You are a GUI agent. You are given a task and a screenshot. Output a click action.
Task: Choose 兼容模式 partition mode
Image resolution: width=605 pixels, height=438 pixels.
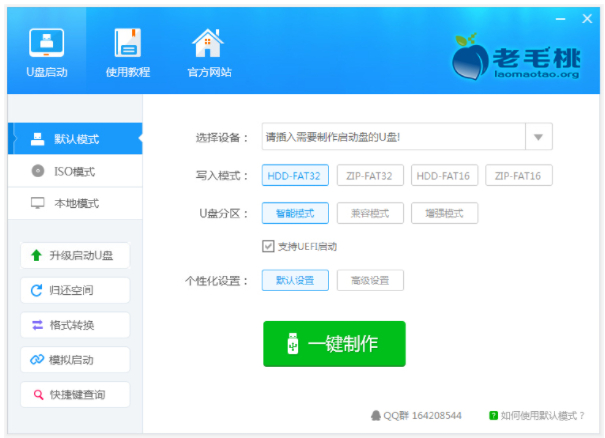370,213
